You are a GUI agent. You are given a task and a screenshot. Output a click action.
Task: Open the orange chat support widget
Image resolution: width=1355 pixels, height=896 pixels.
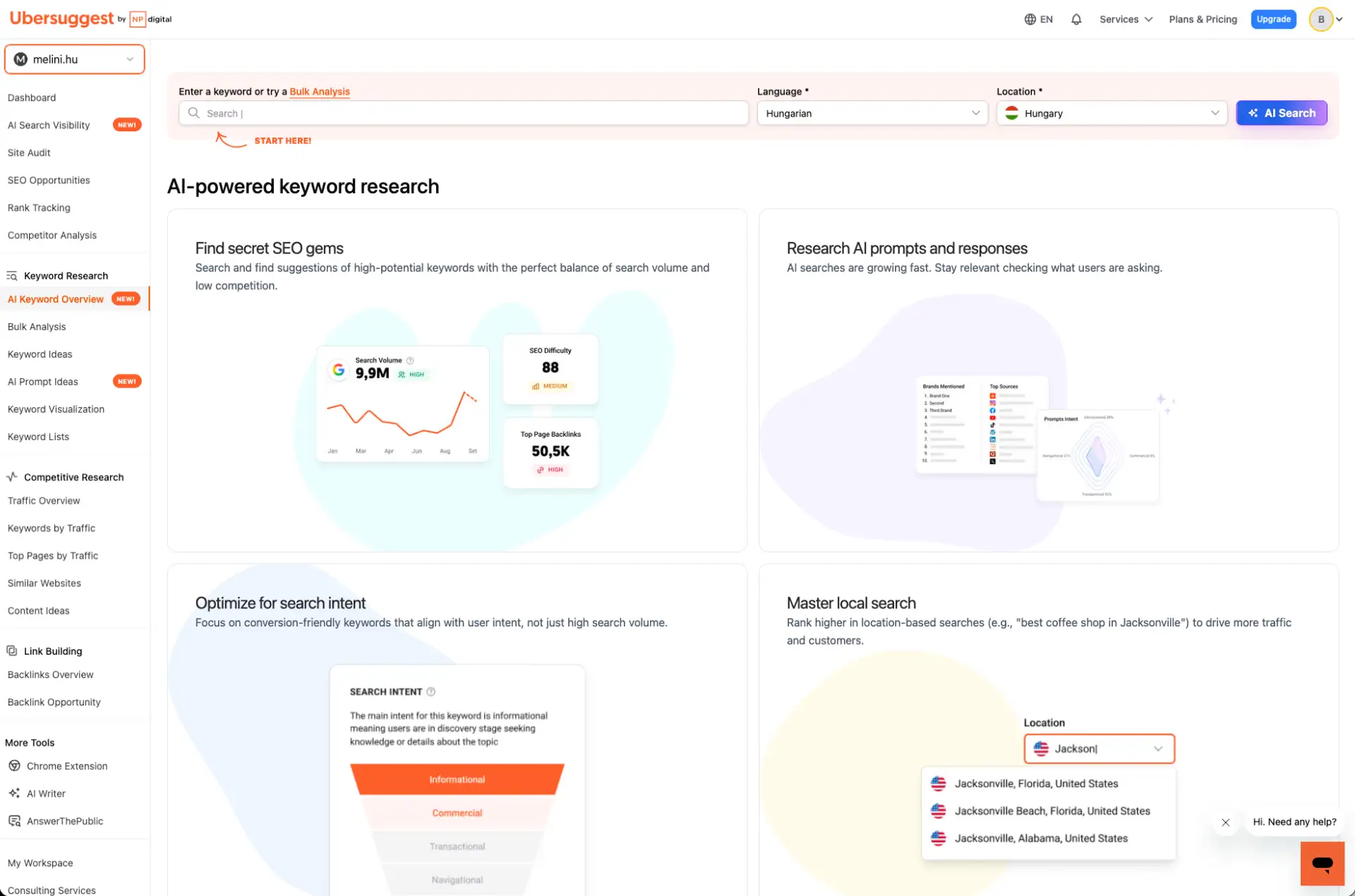[x=1322, y=863]
